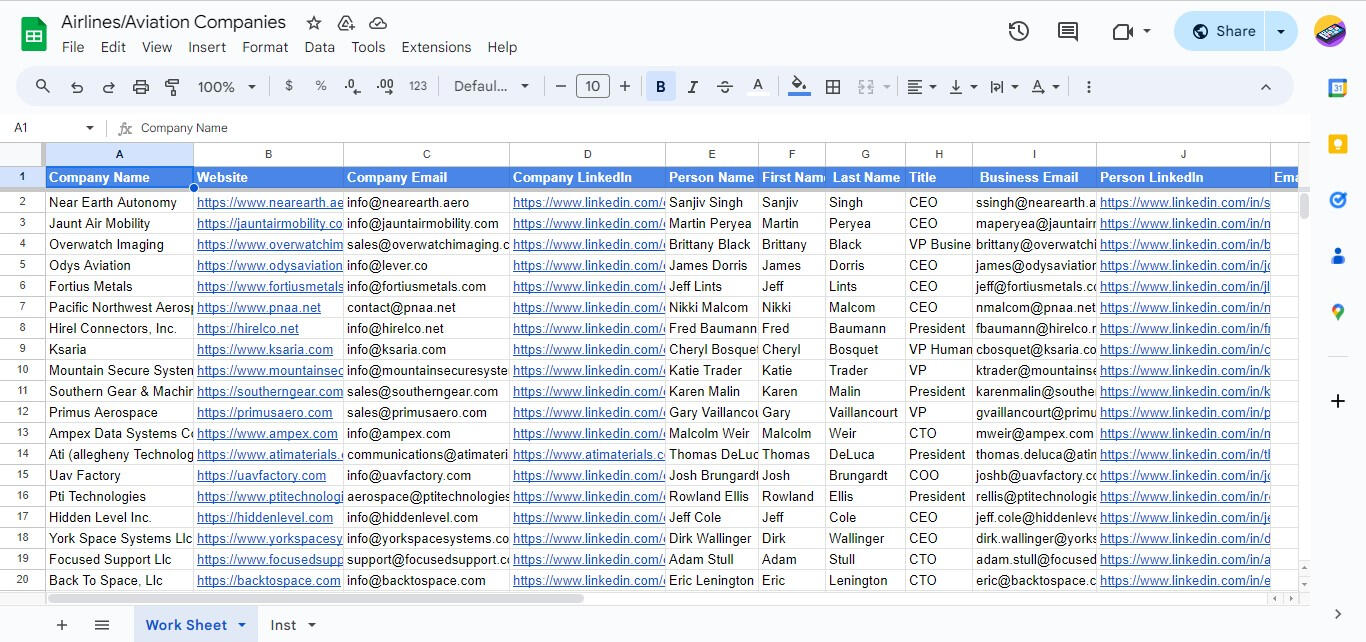The width and height of the screenshot is (1366, 642).
Task: Get add-ons with plus icon
Action: tap(1338, 401)
